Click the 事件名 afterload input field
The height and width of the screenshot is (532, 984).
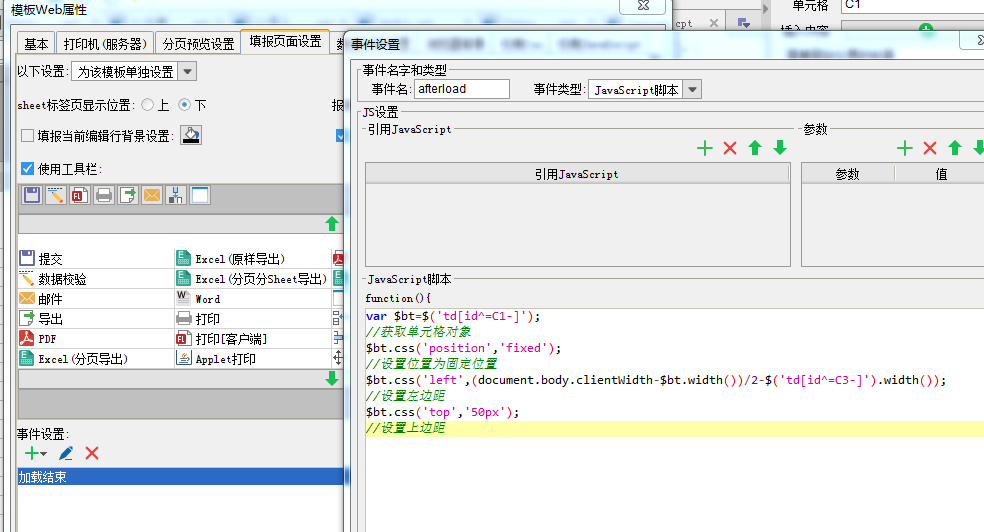(x=462, y=89)
